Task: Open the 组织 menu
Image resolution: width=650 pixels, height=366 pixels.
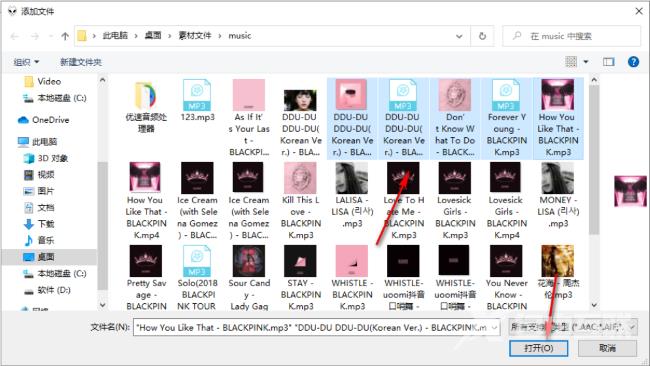Action: 26,62
